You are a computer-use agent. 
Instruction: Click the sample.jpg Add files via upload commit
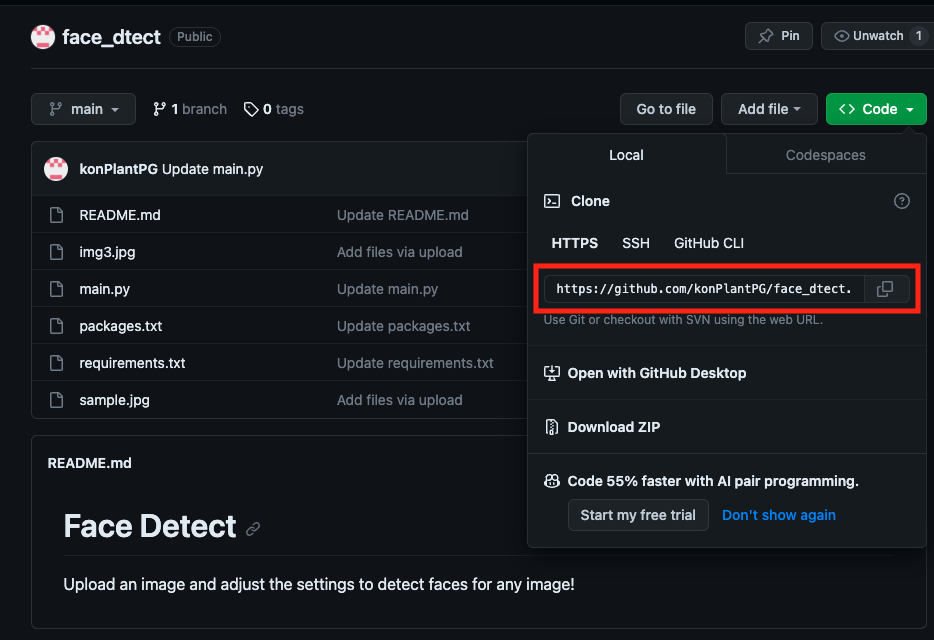[x=400, y=400]
